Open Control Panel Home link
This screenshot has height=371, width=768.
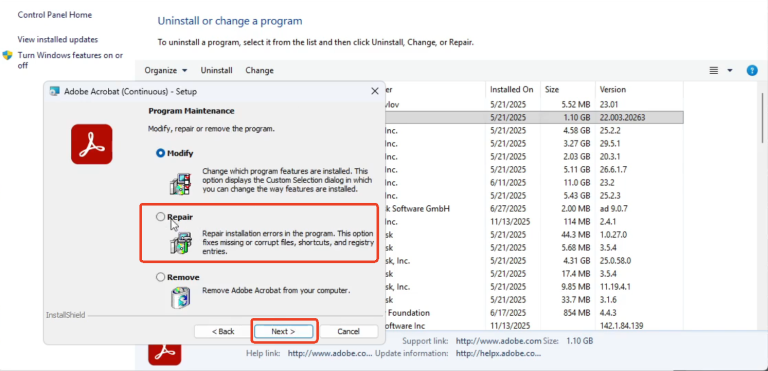coord(54,15)
